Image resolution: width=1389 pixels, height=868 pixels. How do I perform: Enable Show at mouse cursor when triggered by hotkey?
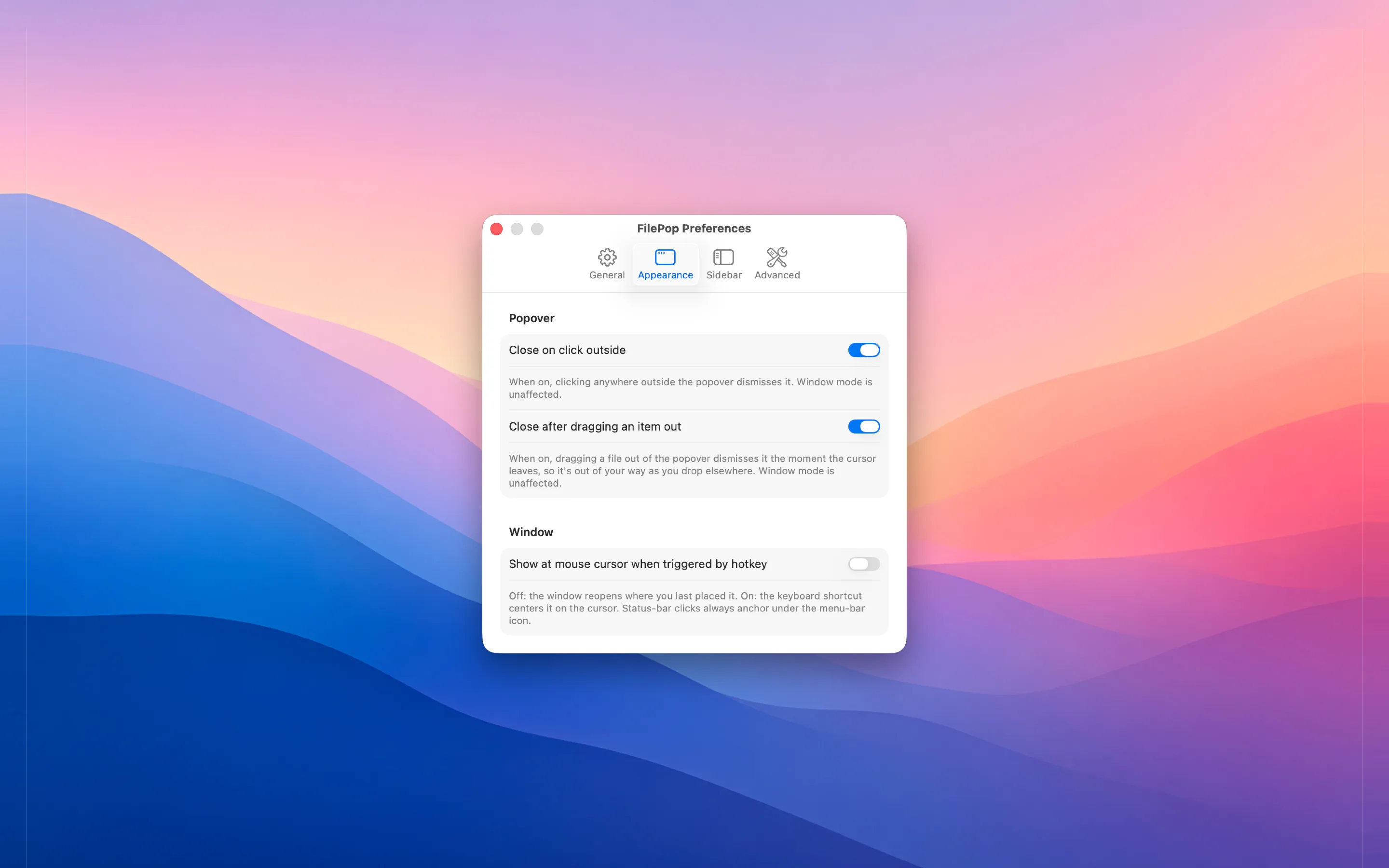[863, 564]
